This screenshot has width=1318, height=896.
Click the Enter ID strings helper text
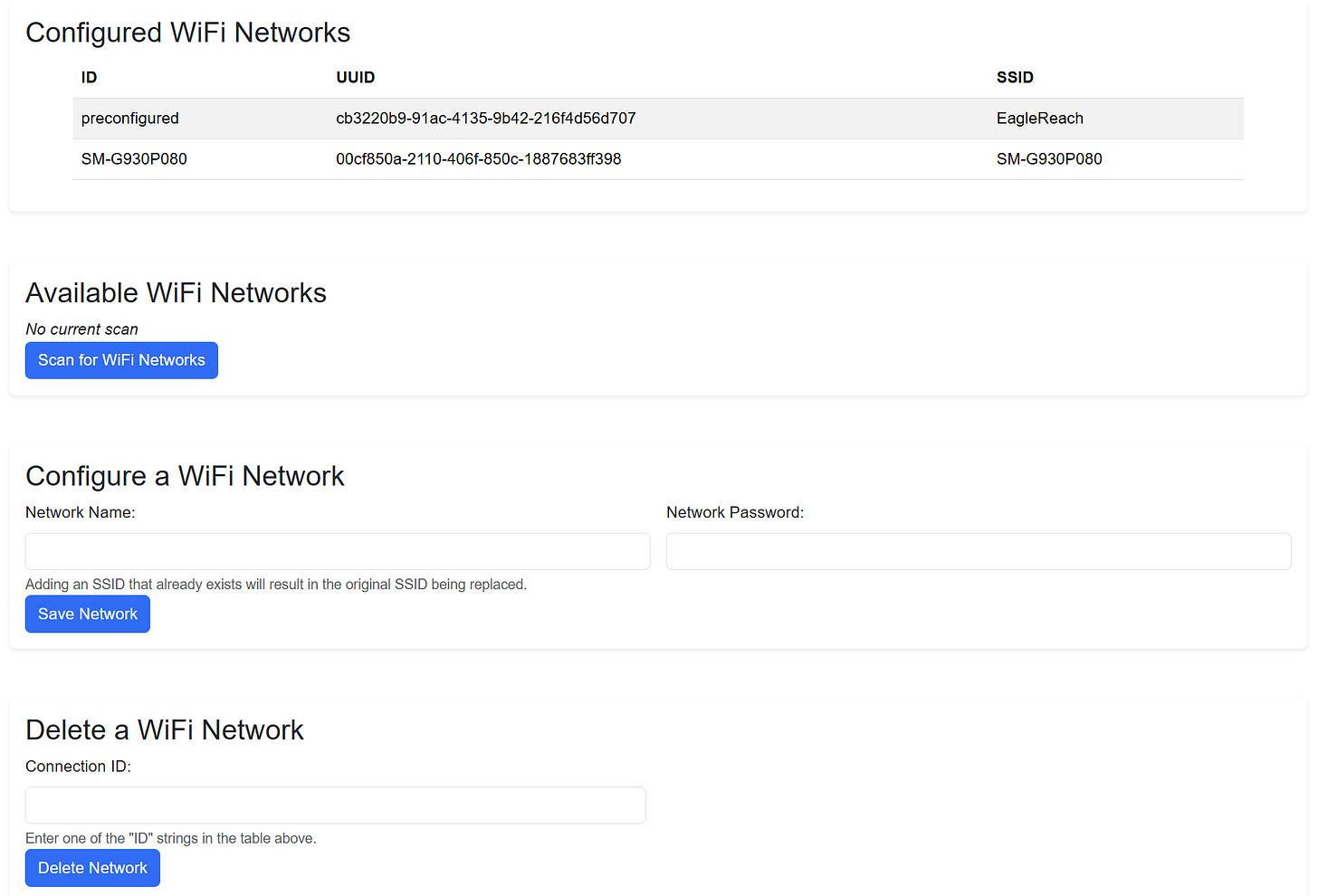170,838
